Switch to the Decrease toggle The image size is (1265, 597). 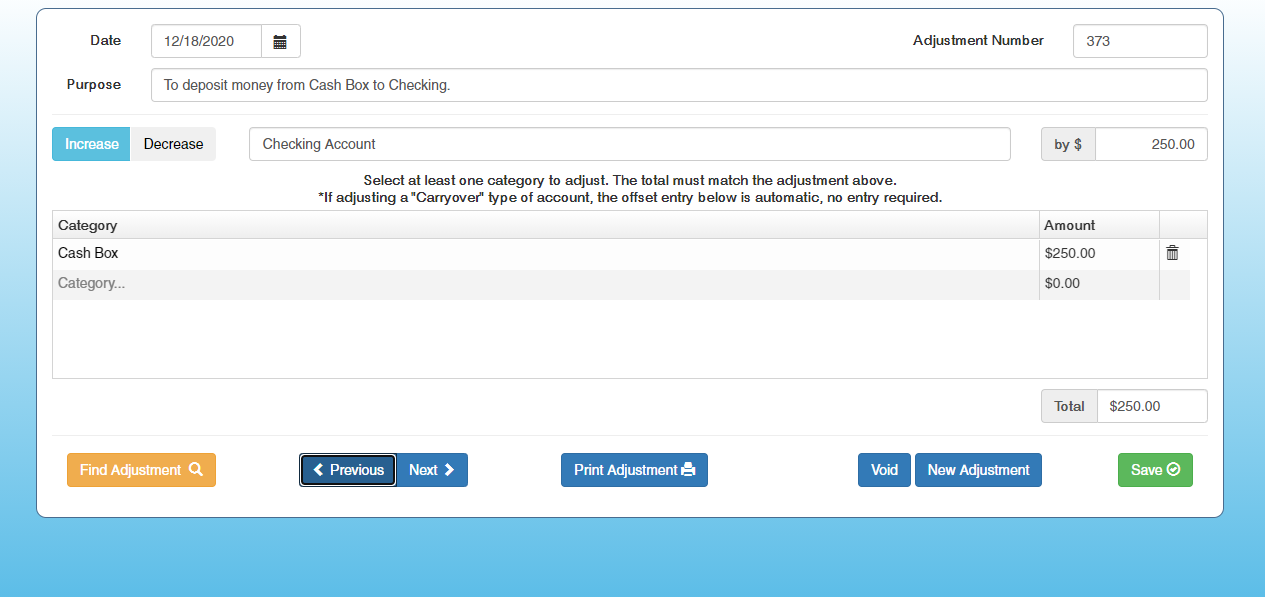click(173, 144)
